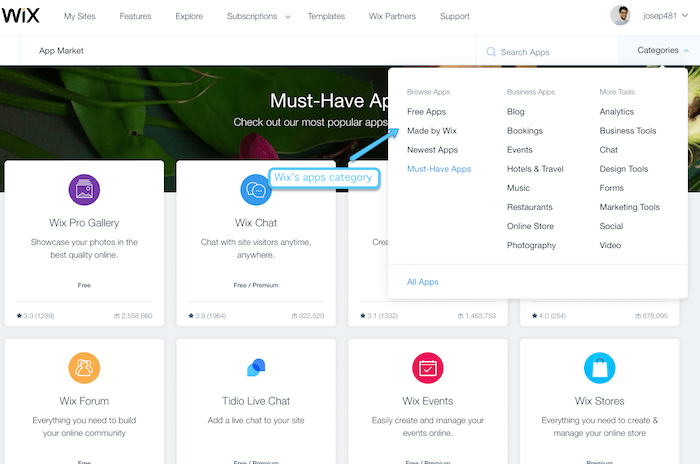Click the Wix logo

tap(21, 16)
